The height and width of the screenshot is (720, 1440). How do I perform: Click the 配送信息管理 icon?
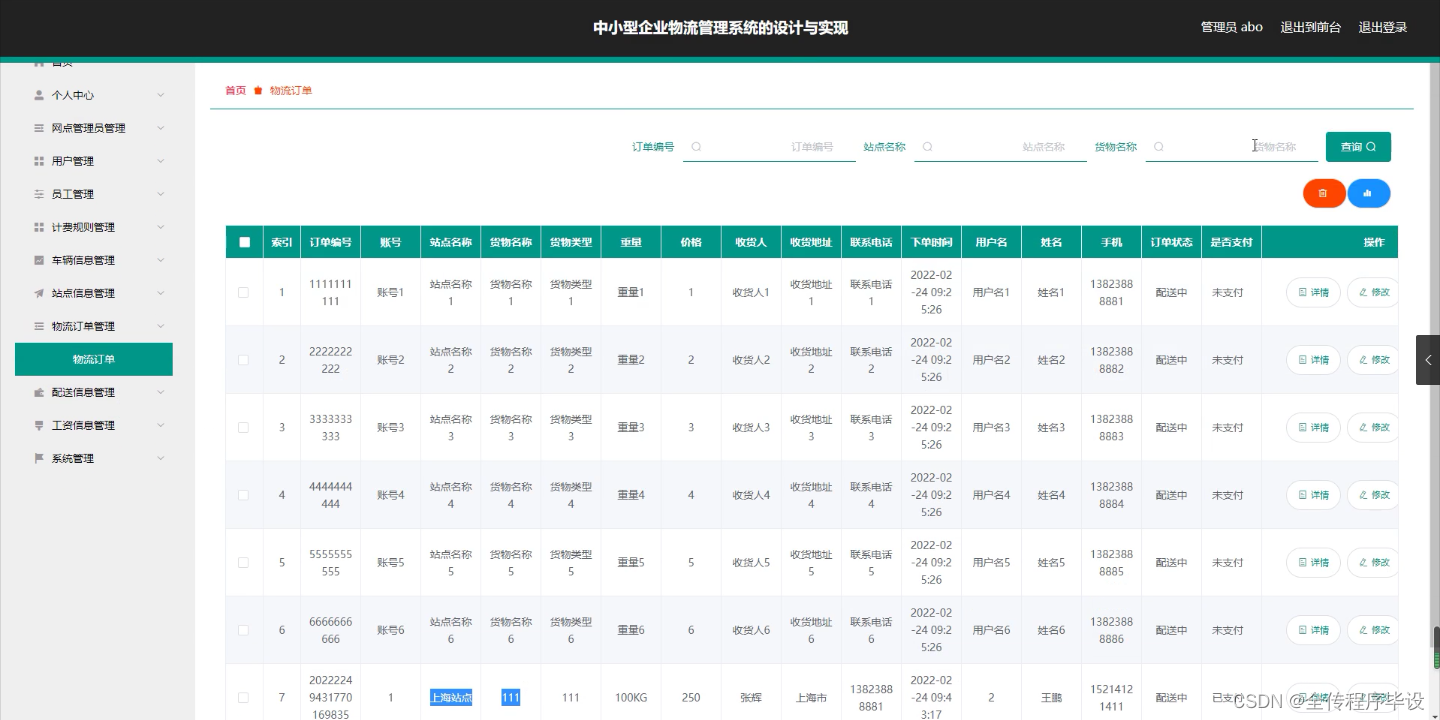click(x=39, y=392)
